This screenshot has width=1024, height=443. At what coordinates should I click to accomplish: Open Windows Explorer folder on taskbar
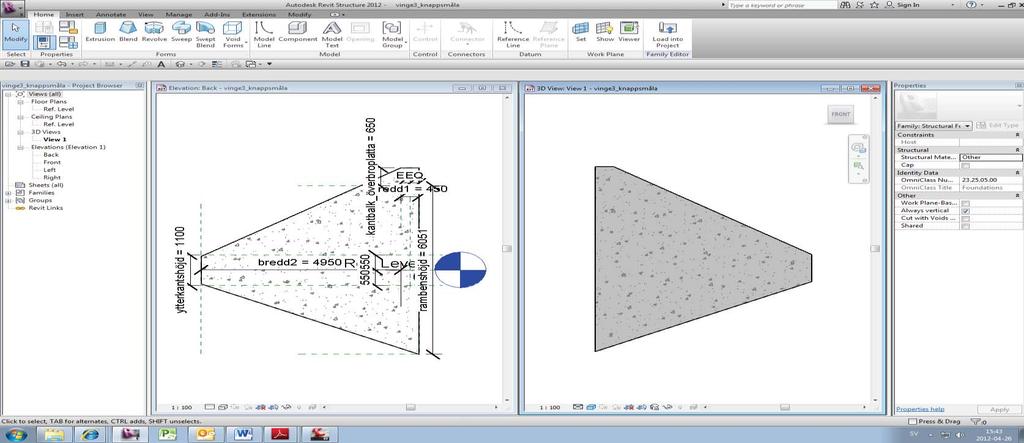(x=54, y=434)
